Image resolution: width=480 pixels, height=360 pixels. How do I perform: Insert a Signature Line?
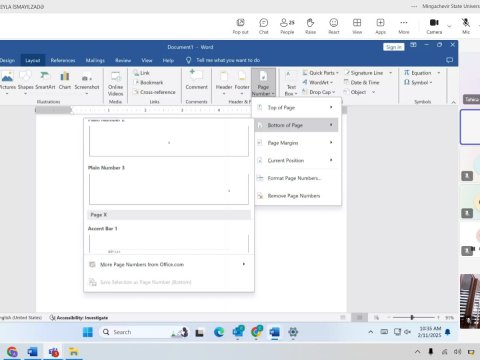pos(363,73)
